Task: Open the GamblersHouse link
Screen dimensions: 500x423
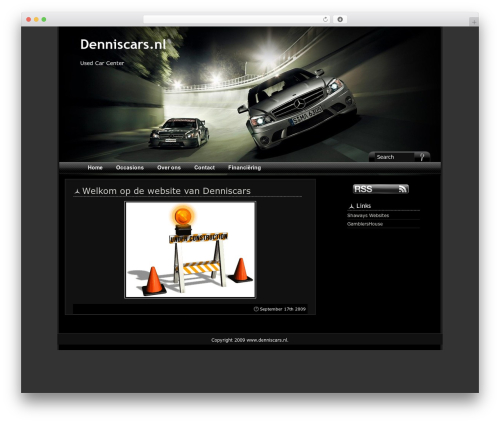Action: (x=365, y=224)
